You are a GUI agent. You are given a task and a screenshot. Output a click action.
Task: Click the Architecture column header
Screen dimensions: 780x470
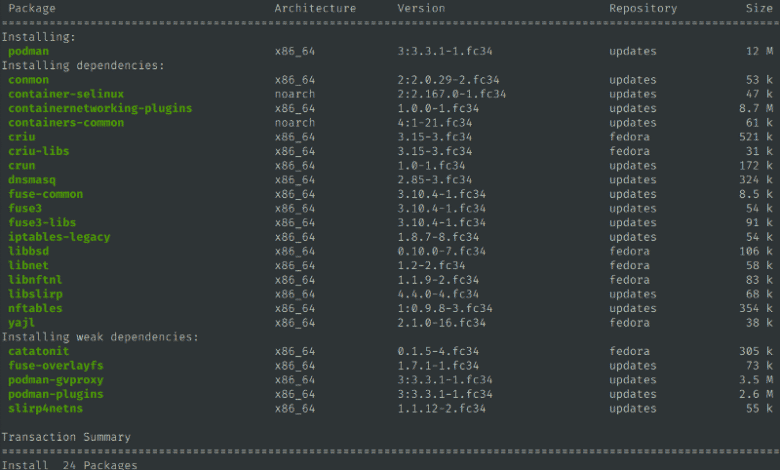tap(315, 8)
